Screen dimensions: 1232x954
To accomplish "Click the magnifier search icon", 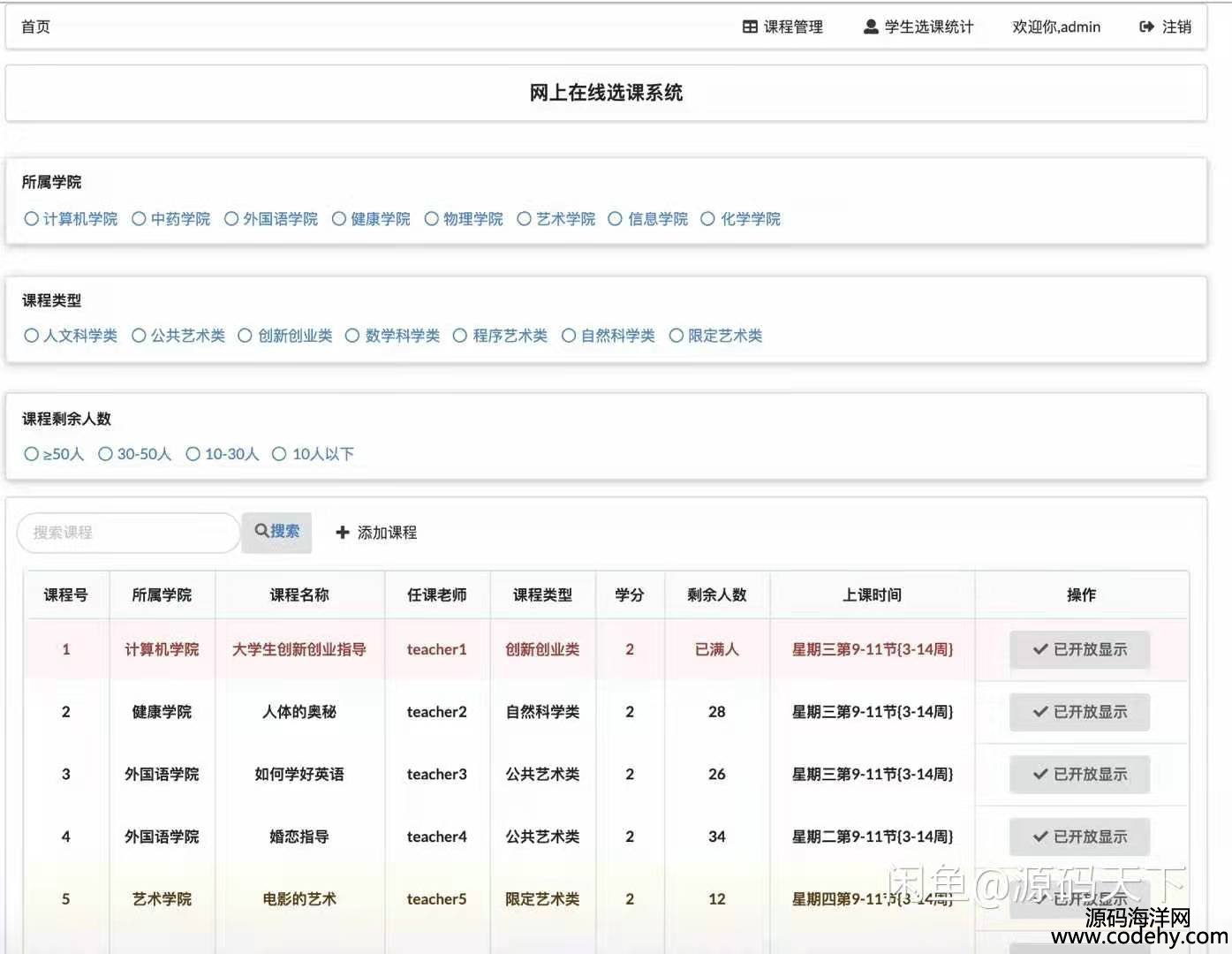I will pos(261,531).
